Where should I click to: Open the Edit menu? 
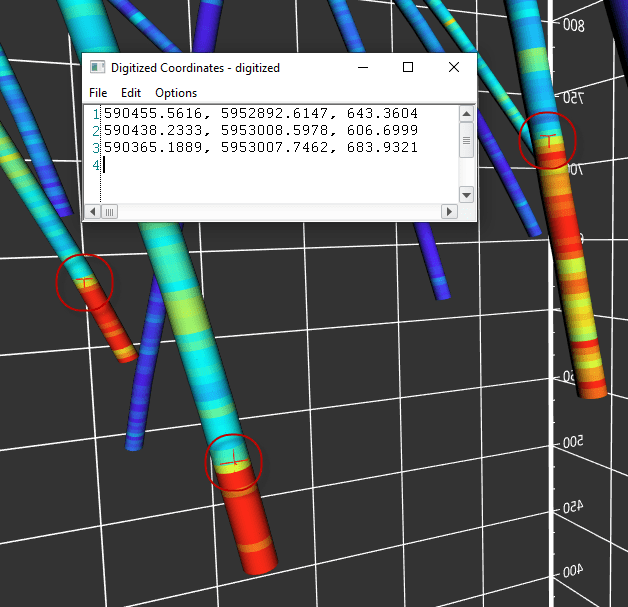point(131,93)
